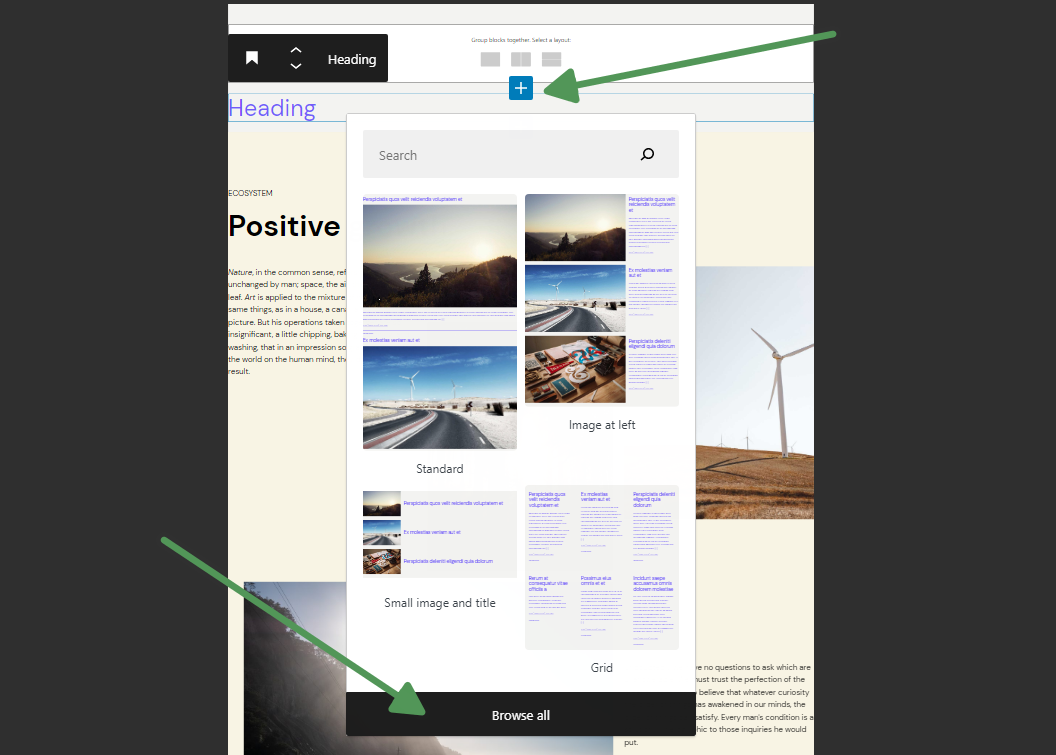
Task: Click the wind turbine image on right
Action: point(754,392)
